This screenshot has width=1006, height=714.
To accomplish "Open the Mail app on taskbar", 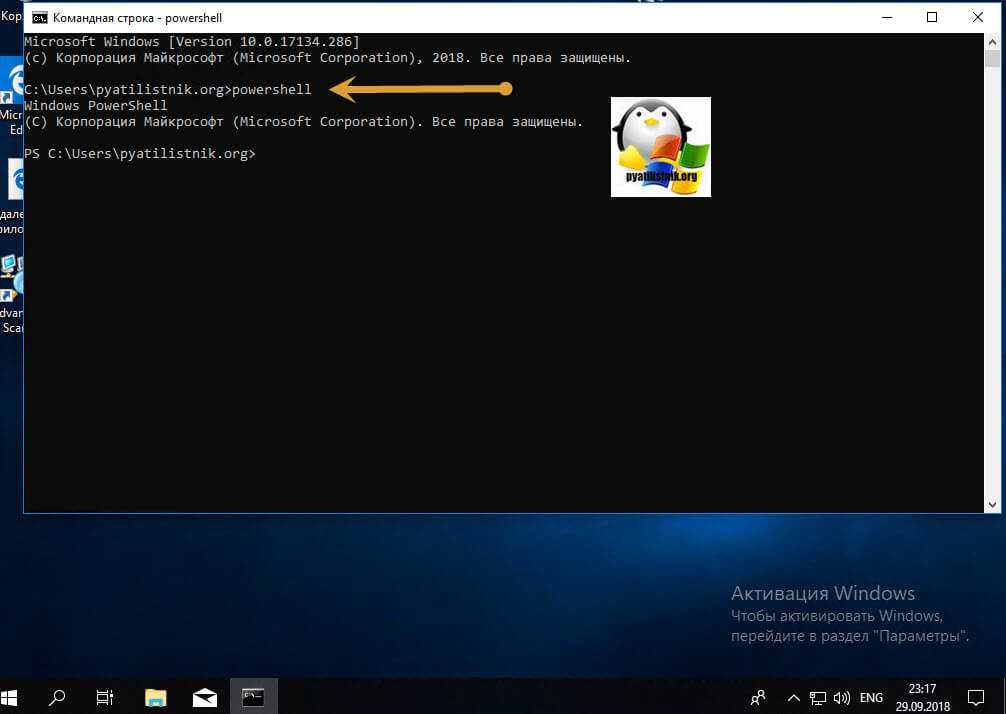I will pos(204,697).
